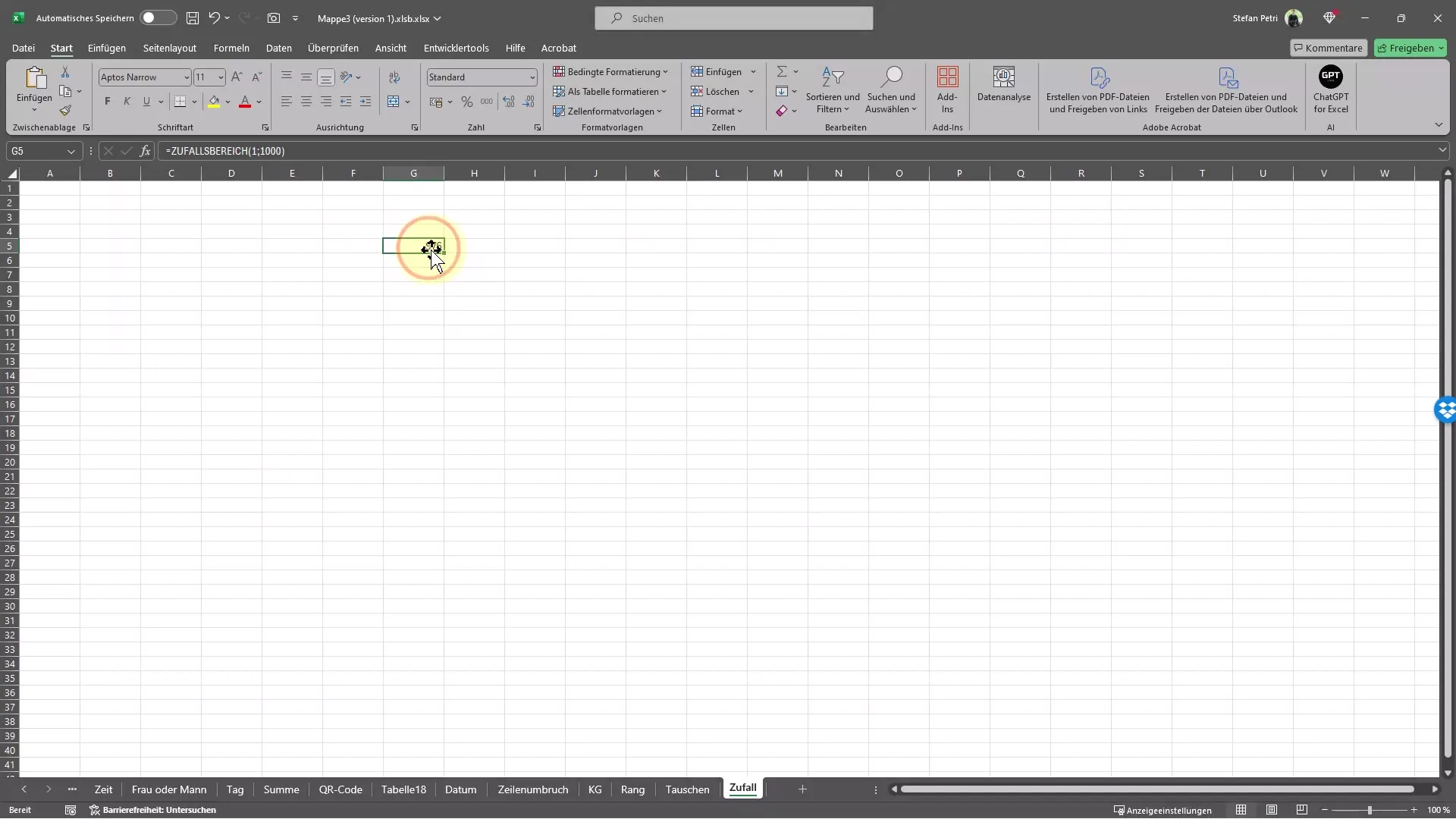1456x819 pixels.
Task: Open the Formeln menu tab
Action: (231, 47)
